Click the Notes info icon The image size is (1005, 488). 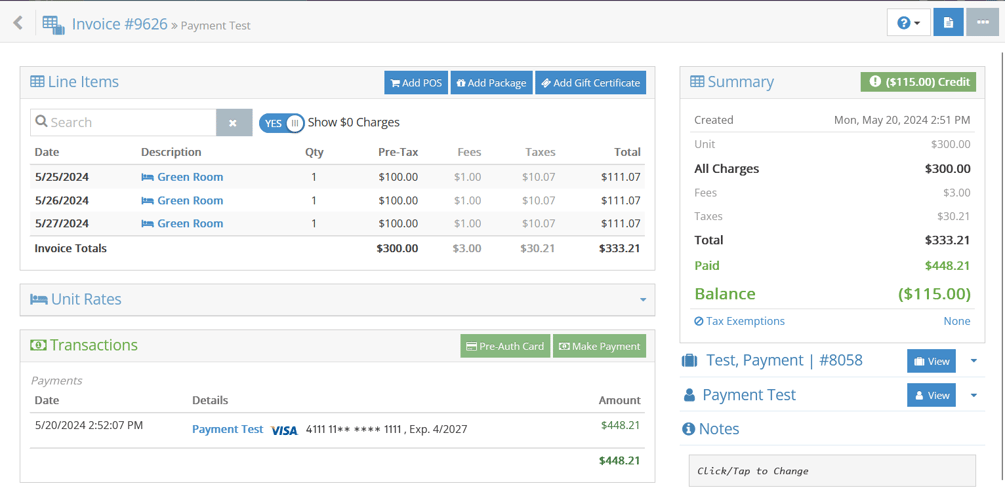688,429
